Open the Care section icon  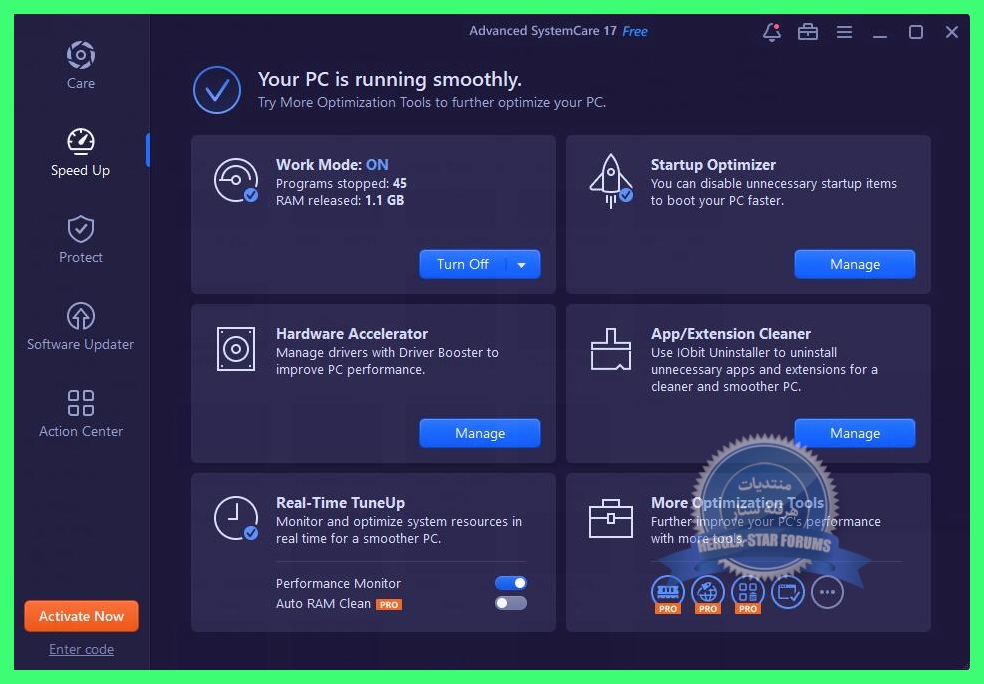[81, 55]
